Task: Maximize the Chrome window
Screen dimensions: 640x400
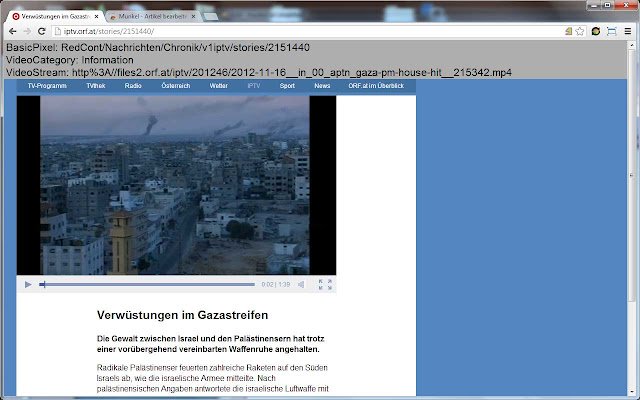Action: [x=607, y=5]
